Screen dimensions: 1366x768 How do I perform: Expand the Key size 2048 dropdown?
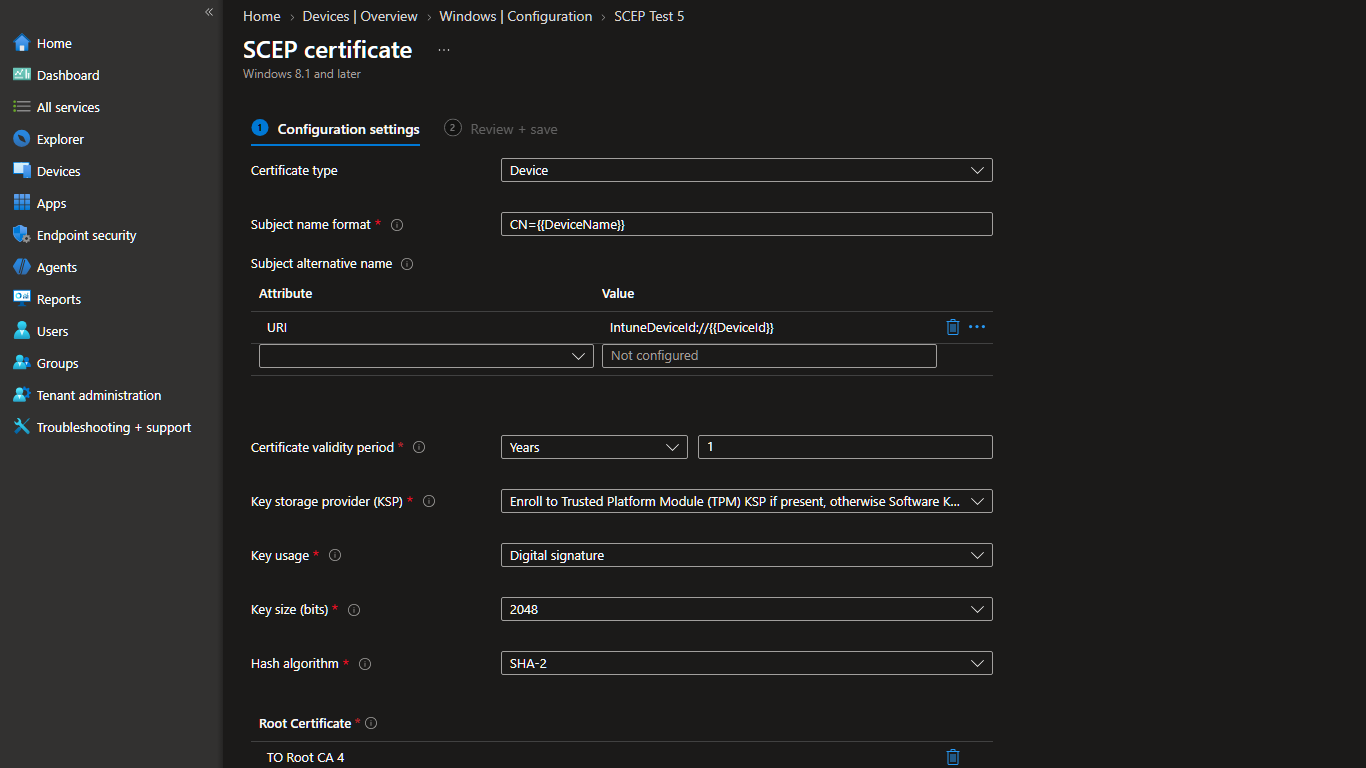pyautogui.click(x=747, y=609)
